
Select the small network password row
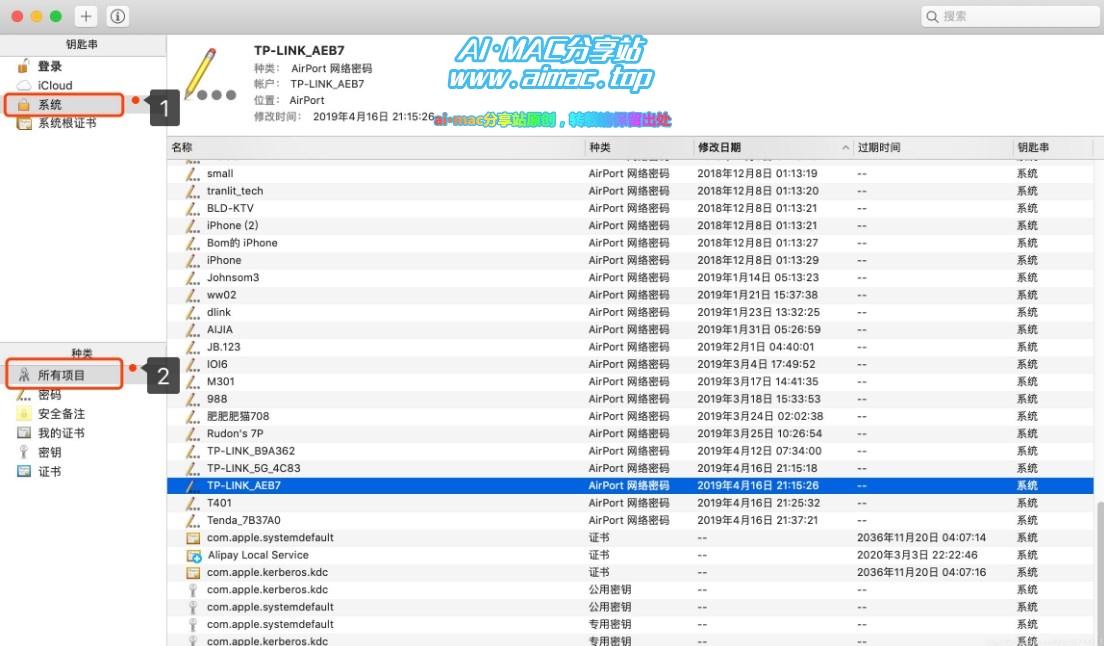[630, 173]
